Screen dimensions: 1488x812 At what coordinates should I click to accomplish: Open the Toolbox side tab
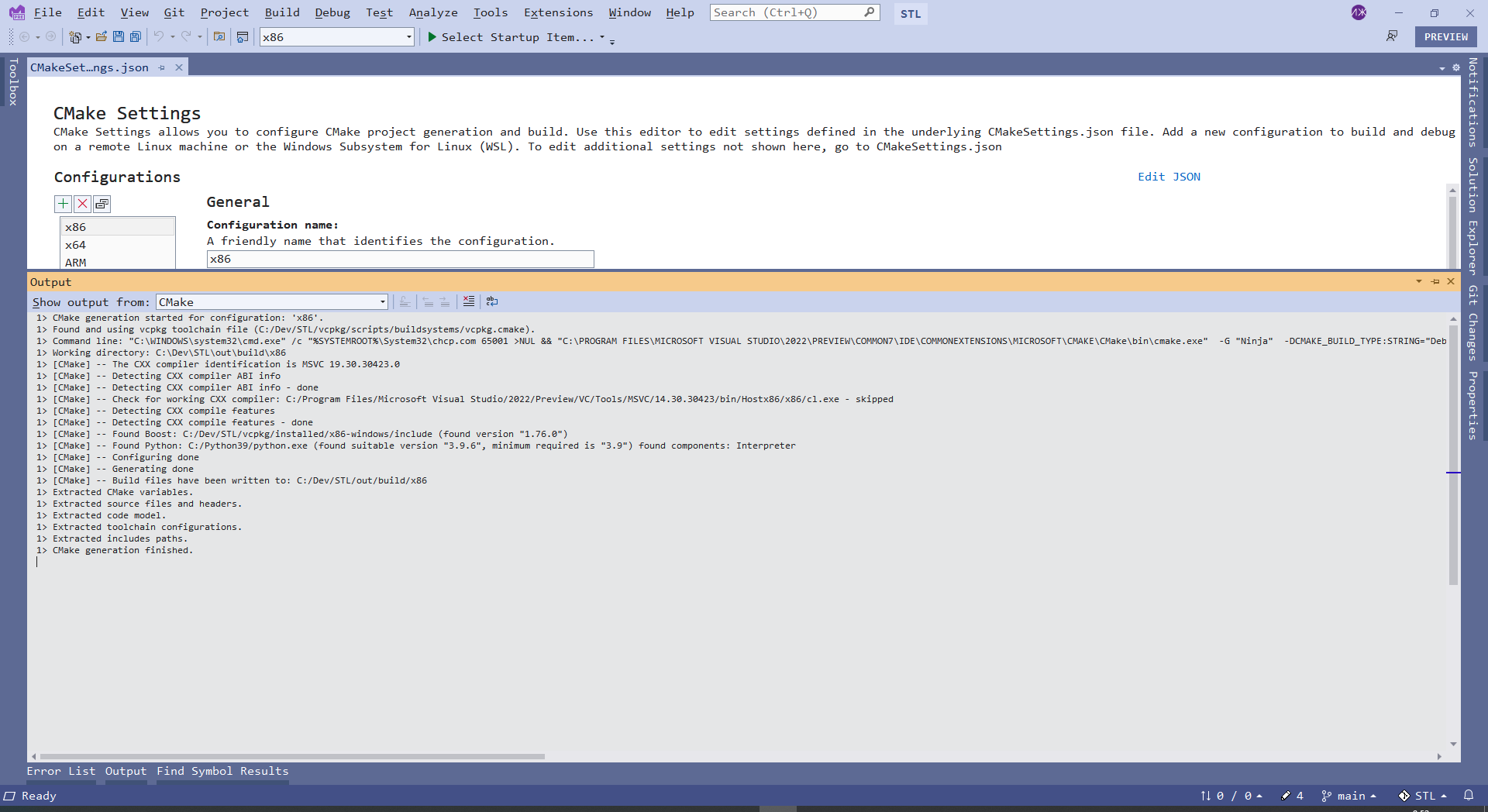pyautogui.click(x=13, y=81)
